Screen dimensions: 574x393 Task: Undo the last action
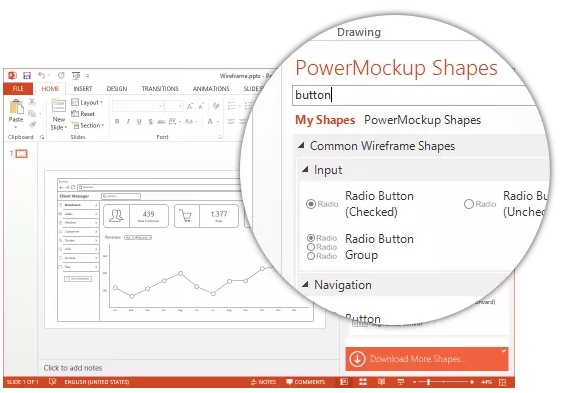click(41, 75)
